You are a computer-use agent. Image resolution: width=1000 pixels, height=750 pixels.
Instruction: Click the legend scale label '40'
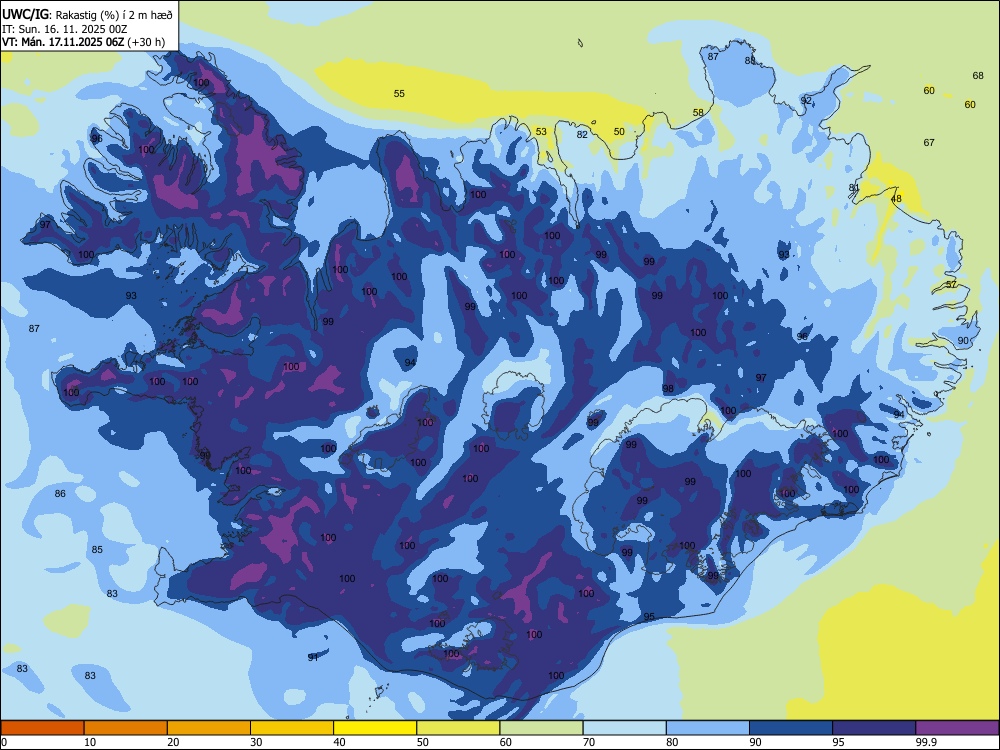tap(339, 742)
